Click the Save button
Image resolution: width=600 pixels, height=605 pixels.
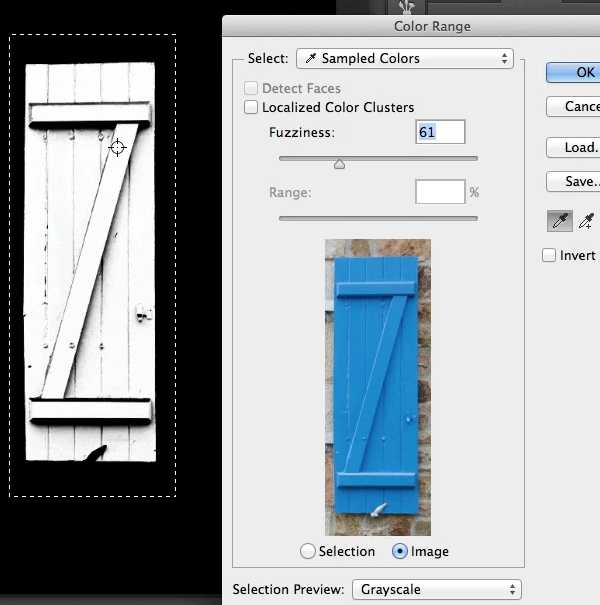574,181
